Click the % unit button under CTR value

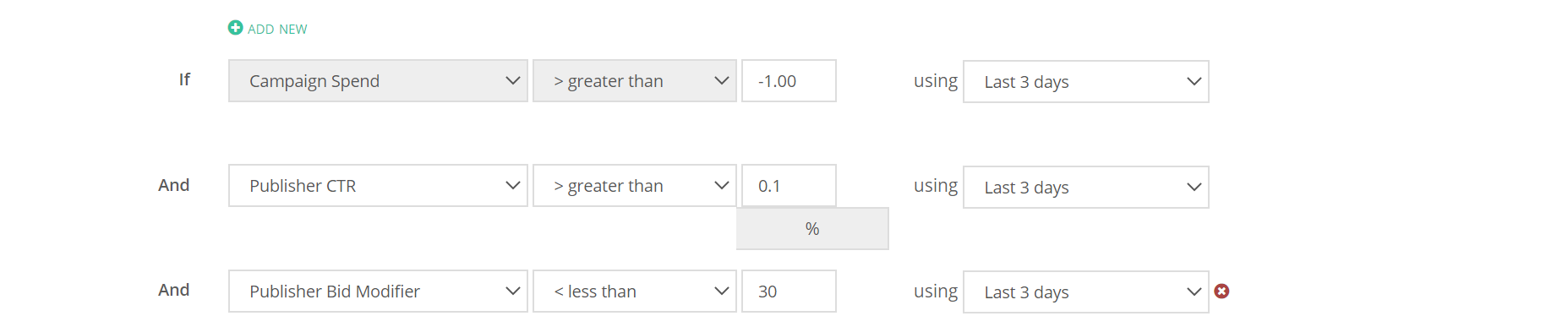812,229
